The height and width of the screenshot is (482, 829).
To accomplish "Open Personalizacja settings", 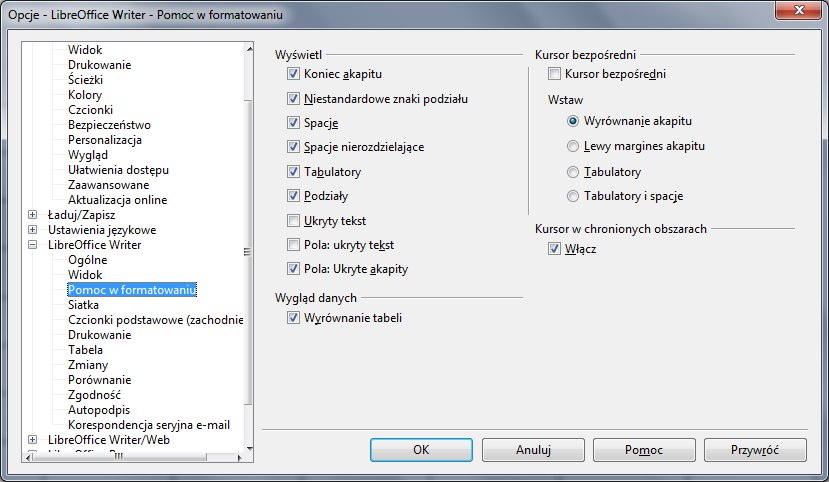I will point(105,140).
